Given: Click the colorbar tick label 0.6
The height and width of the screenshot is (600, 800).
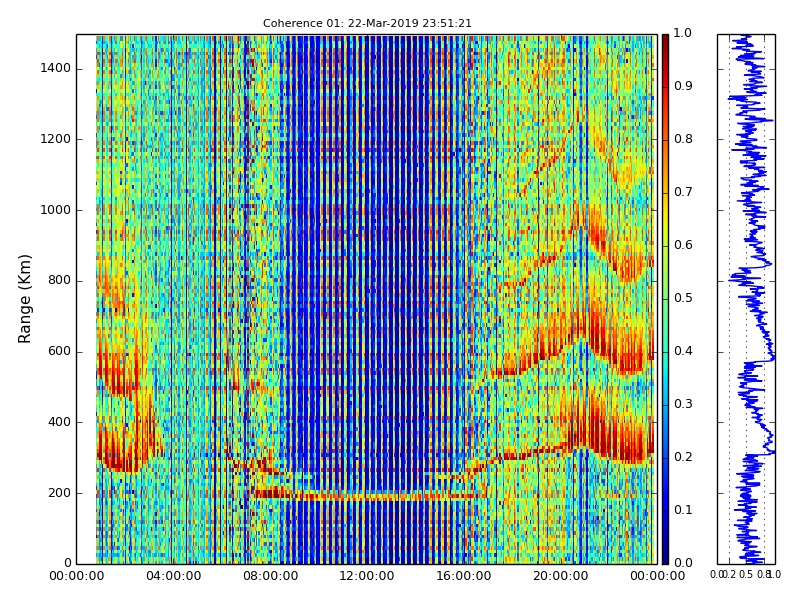Looking at the screenshot, I should (x=683, y=245).
